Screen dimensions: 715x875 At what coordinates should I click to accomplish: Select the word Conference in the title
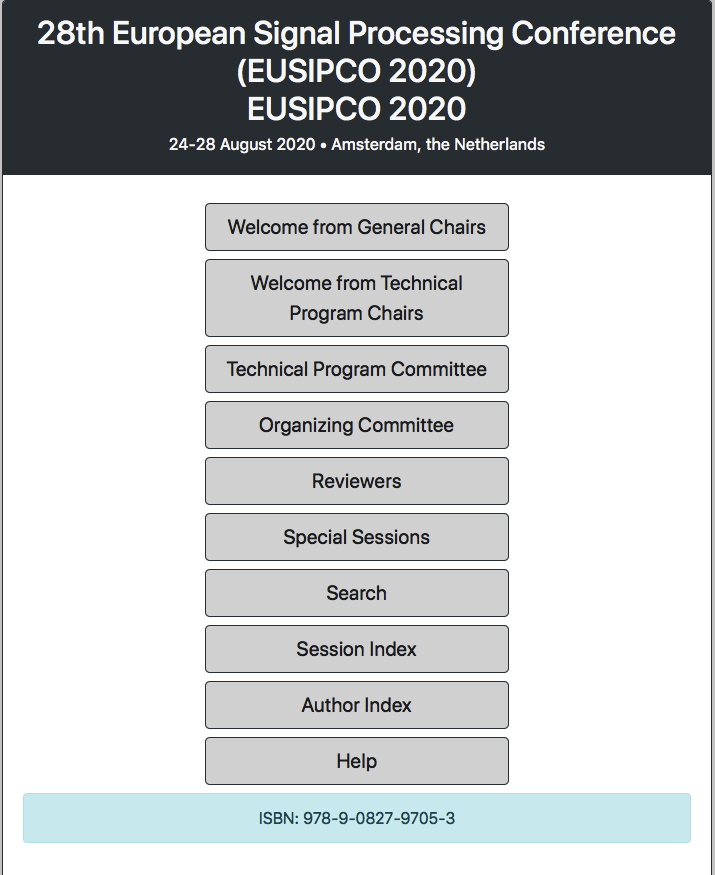[593, 33]
